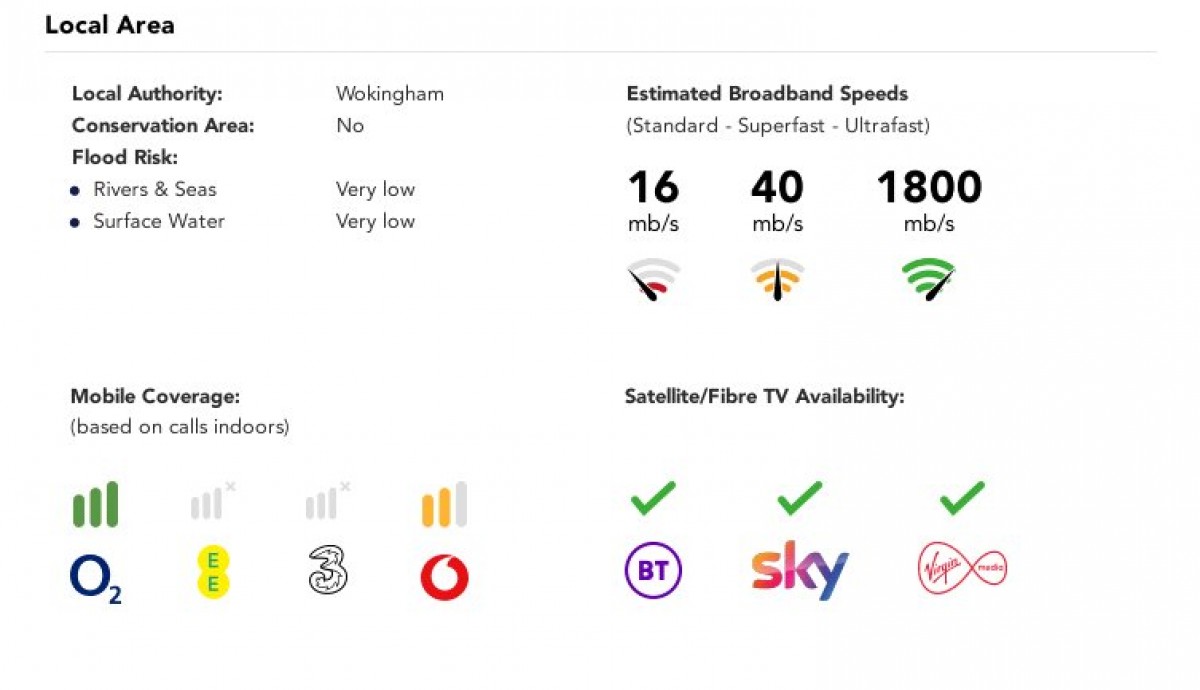Screen dimensions: 1200x690
Task: Click the green checkmark above BT
Action: click(x=653, y=498)
